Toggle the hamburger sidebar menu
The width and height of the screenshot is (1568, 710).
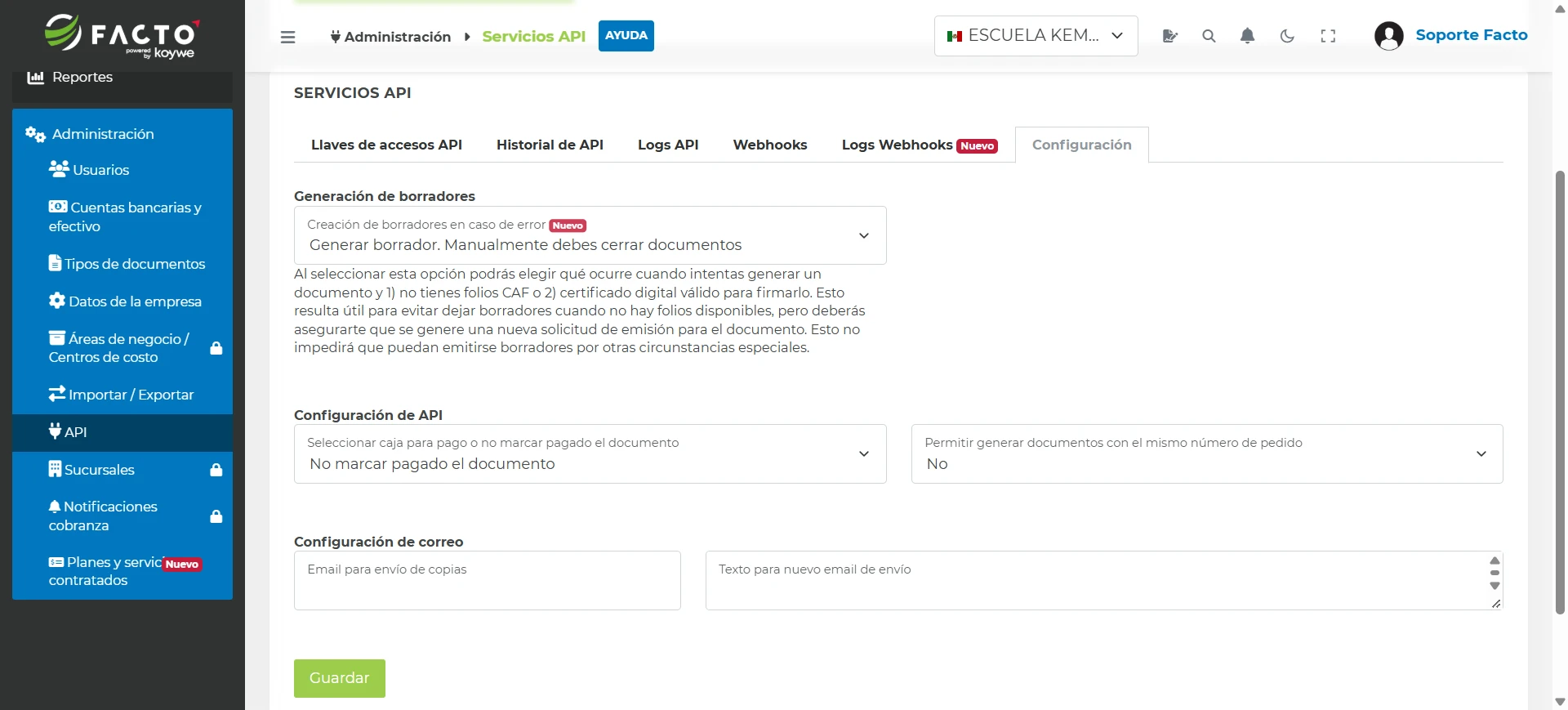pos(287,37)
